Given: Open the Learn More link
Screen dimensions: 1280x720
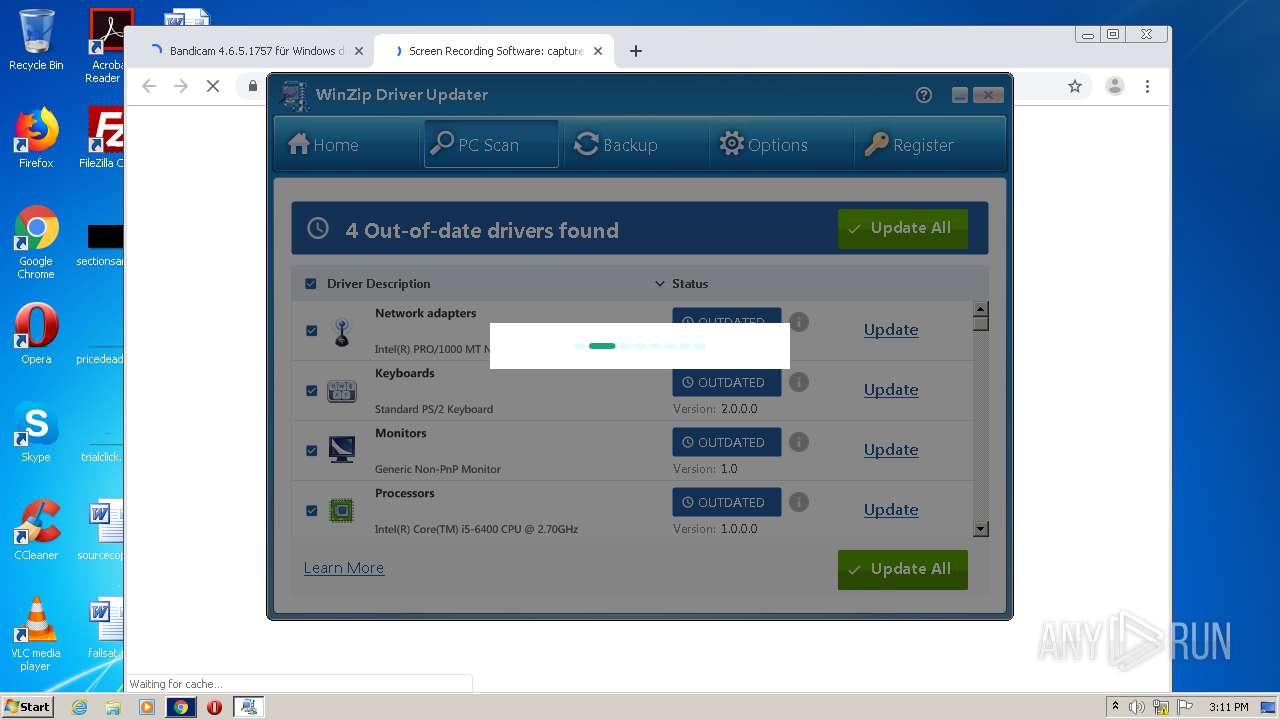Looking at the screenshot, I should (x=344, y=568).
